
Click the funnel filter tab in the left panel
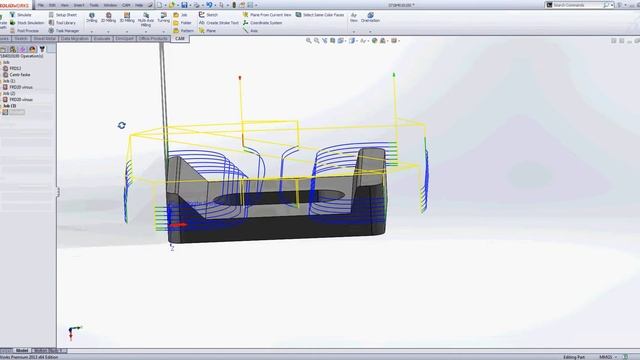(x=42, y=49)
